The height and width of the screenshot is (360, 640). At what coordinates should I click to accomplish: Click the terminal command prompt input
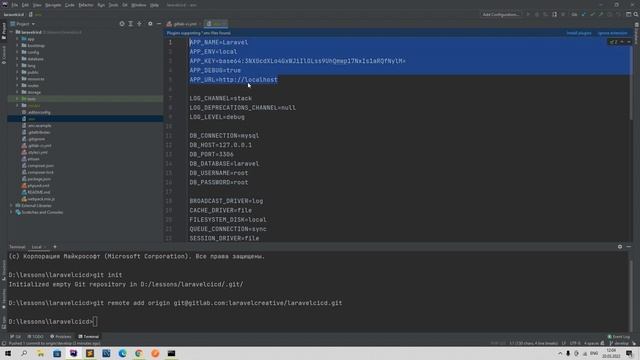tap(95, 322)
